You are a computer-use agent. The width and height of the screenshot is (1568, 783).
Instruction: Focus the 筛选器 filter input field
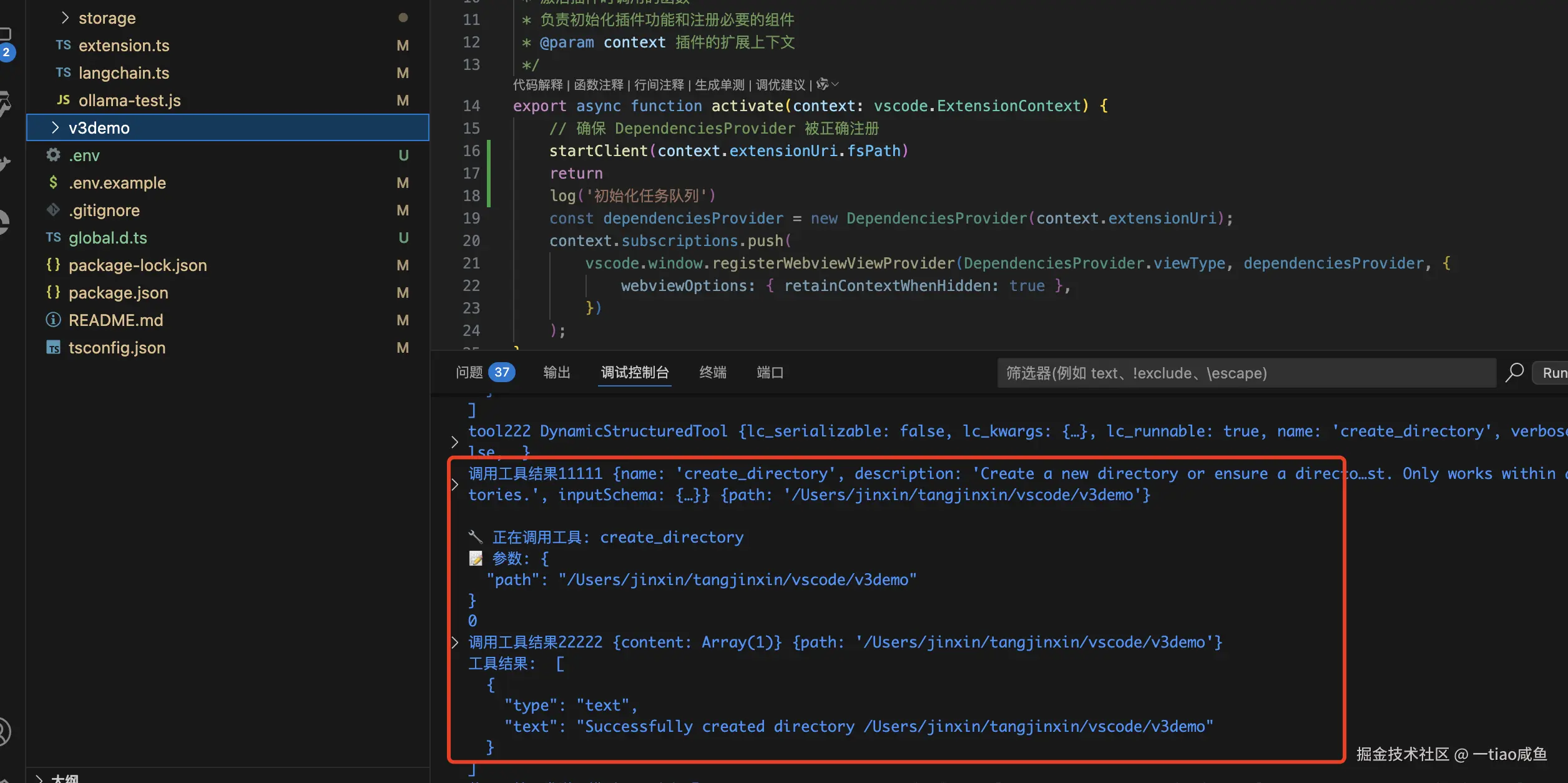[1245, 373]
